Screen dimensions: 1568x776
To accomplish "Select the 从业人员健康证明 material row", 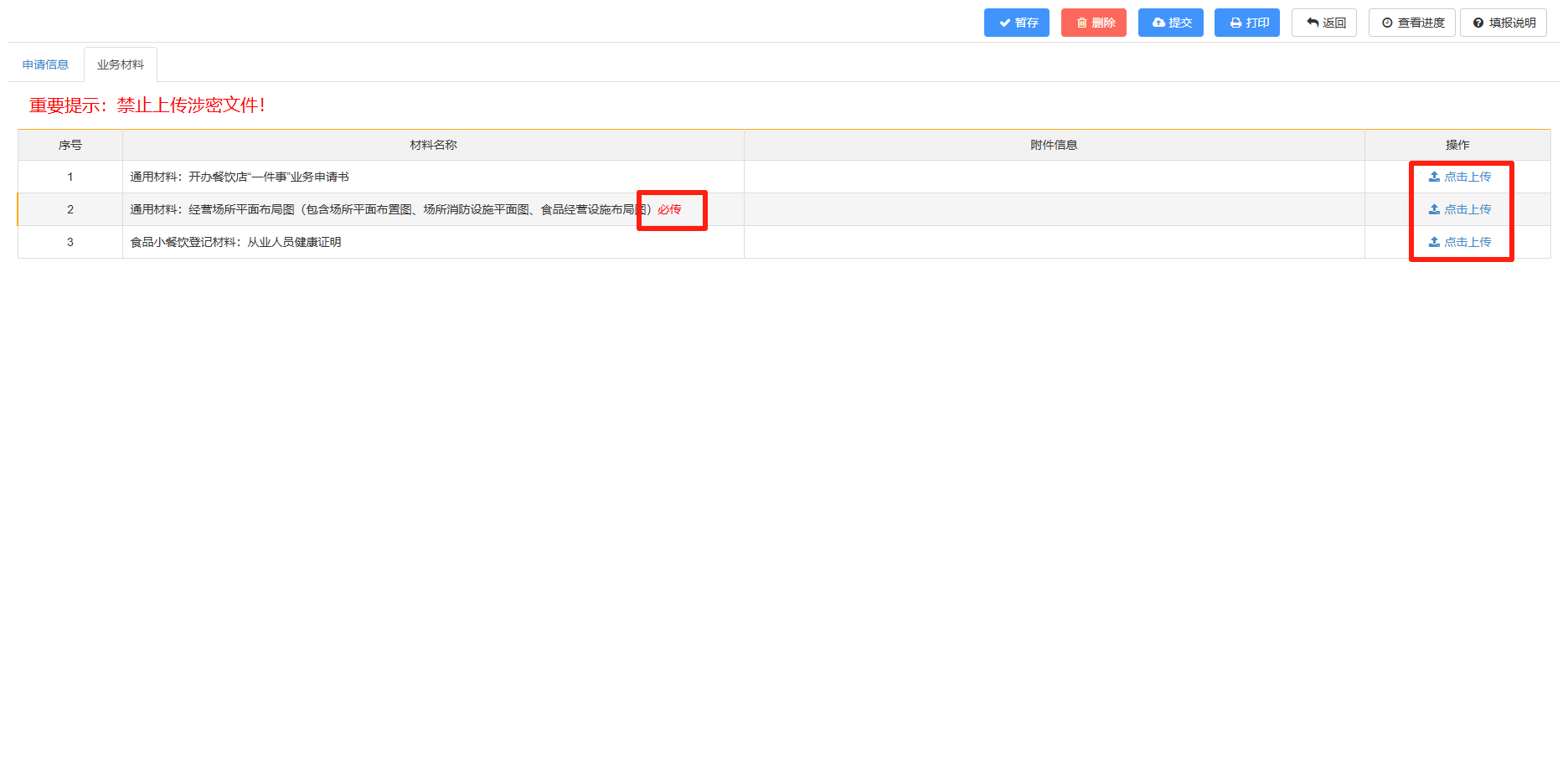I will 235,242.
